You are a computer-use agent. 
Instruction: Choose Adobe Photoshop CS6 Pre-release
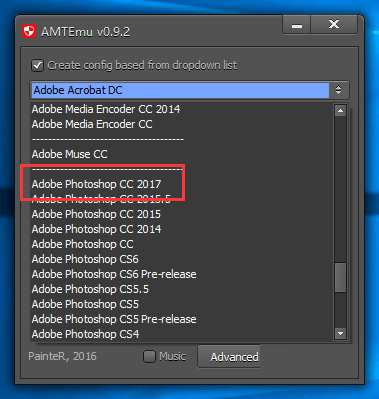tap(114, 274)
